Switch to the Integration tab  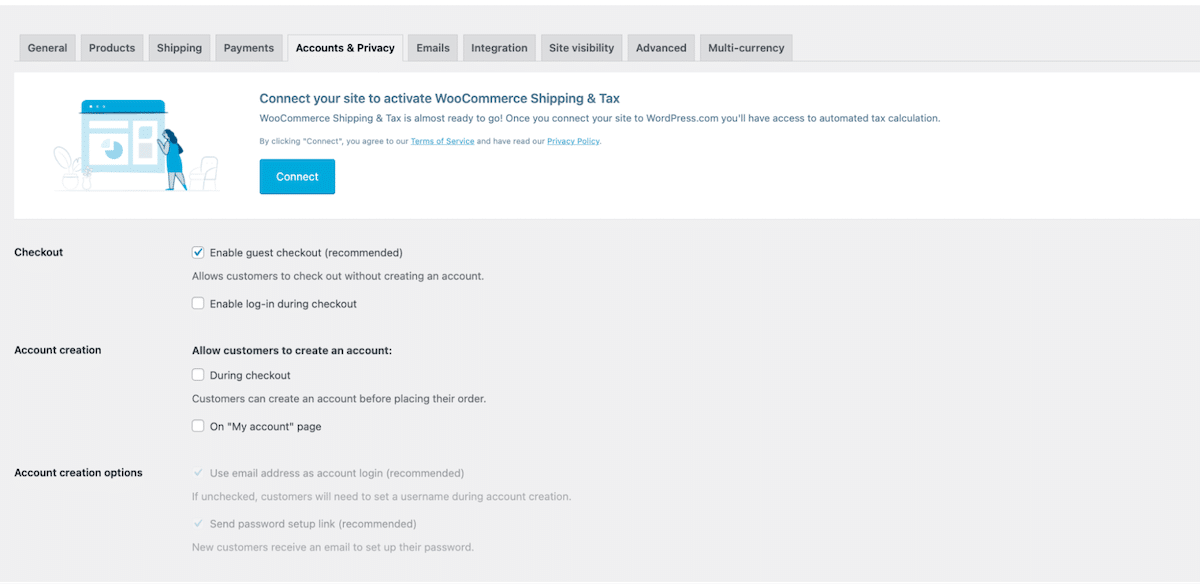pyautogui.click(x=499, y=48)
